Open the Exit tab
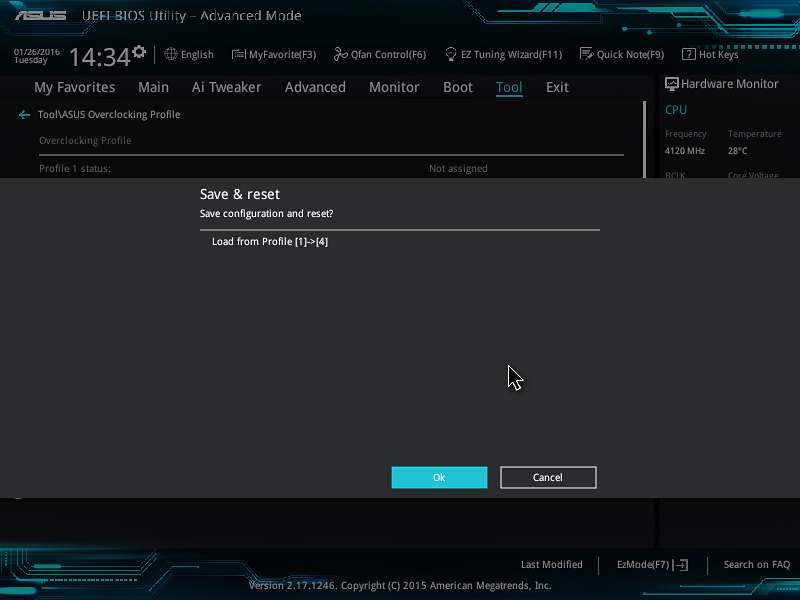This screenshot has height=600, width=800. coord(557,87)
